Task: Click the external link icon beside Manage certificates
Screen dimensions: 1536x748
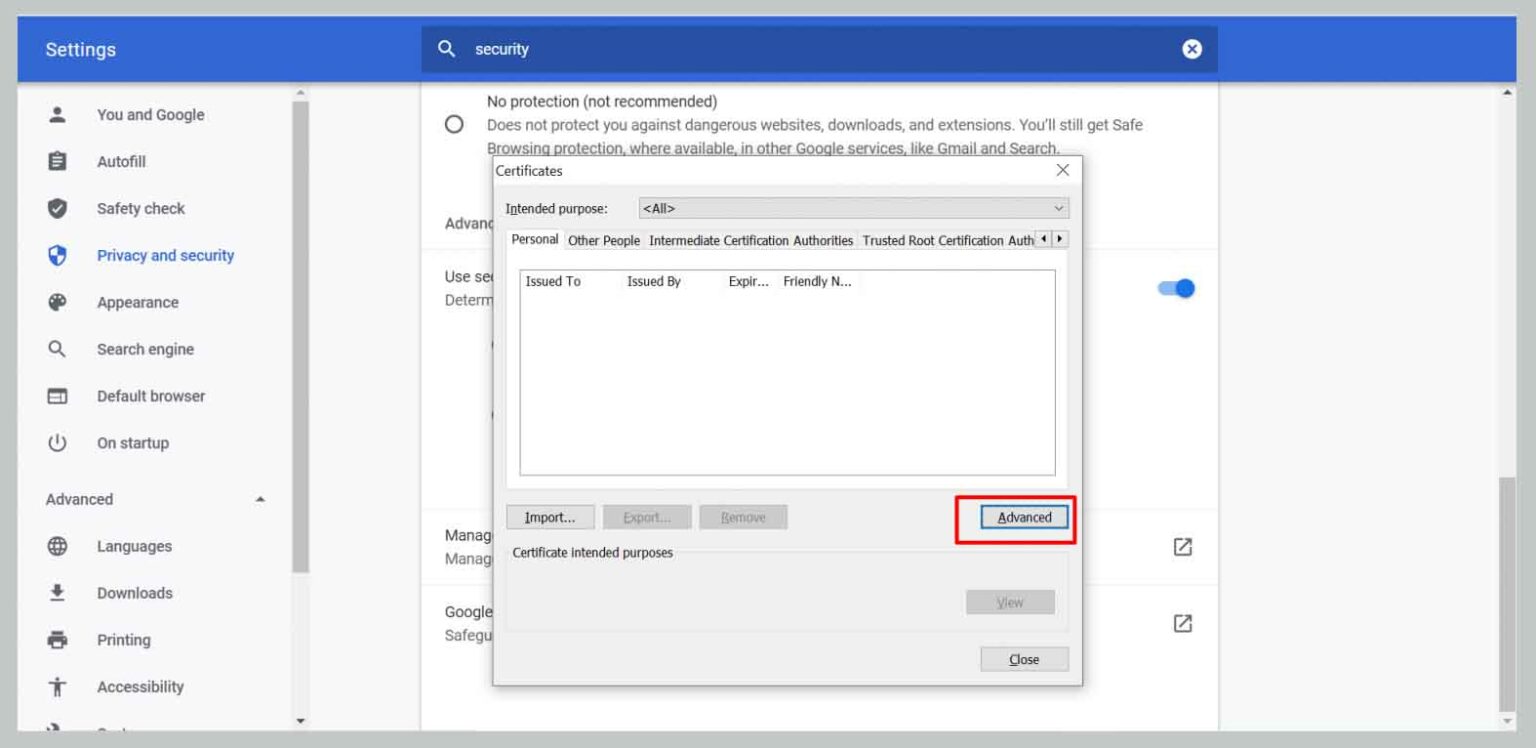Action: coord(1182,547)
